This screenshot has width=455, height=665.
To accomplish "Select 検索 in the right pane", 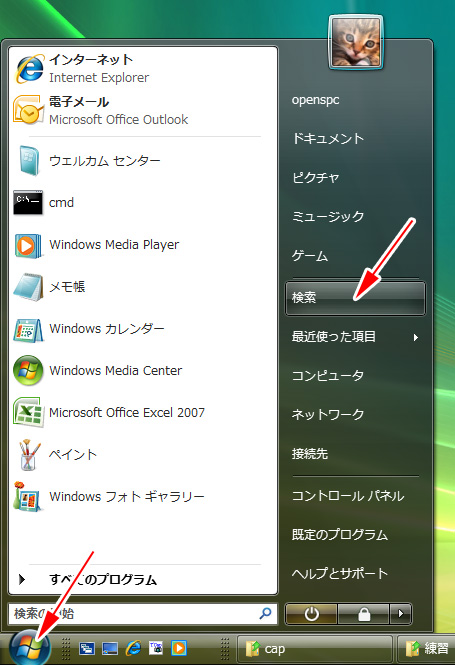I will pyautogui.click(x=355, y=298).
